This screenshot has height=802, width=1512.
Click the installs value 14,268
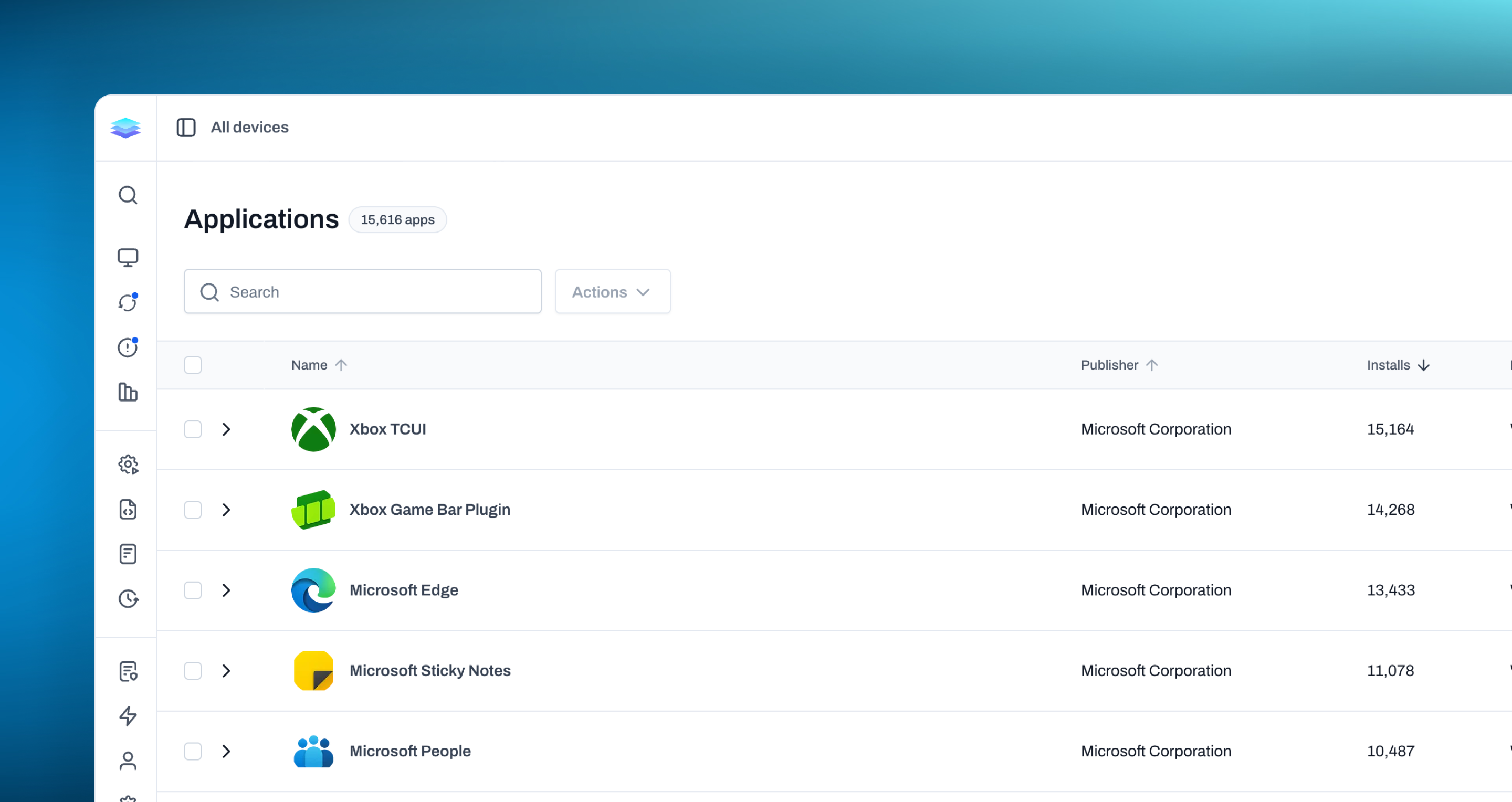coord(1391,510)
